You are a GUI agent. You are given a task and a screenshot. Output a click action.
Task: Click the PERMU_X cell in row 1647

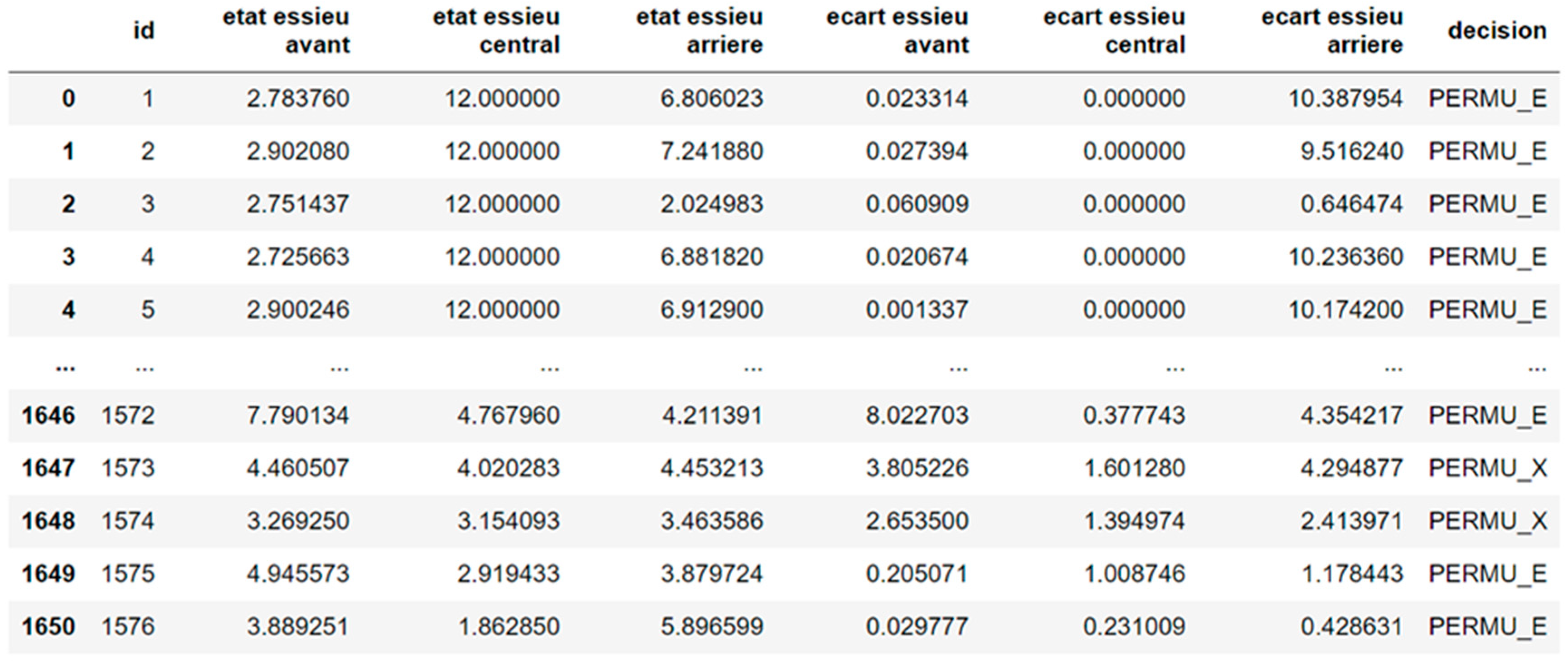tap(1487, 468)
